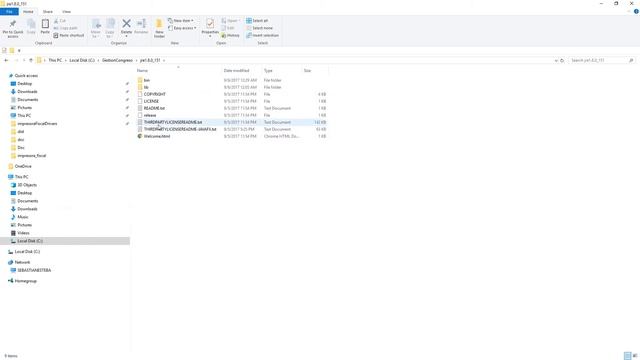The image size is (640, 360).
Task: Click the 3D Objects icon in sidebar
Action: 13,185
